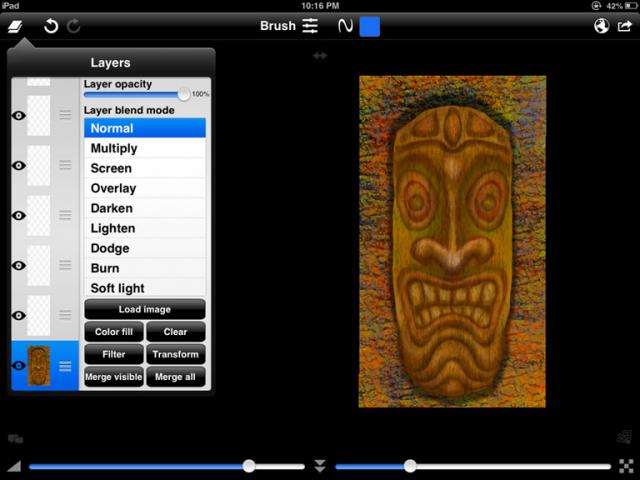Toggle visibility of the topmost empty layer

(19, 116)
